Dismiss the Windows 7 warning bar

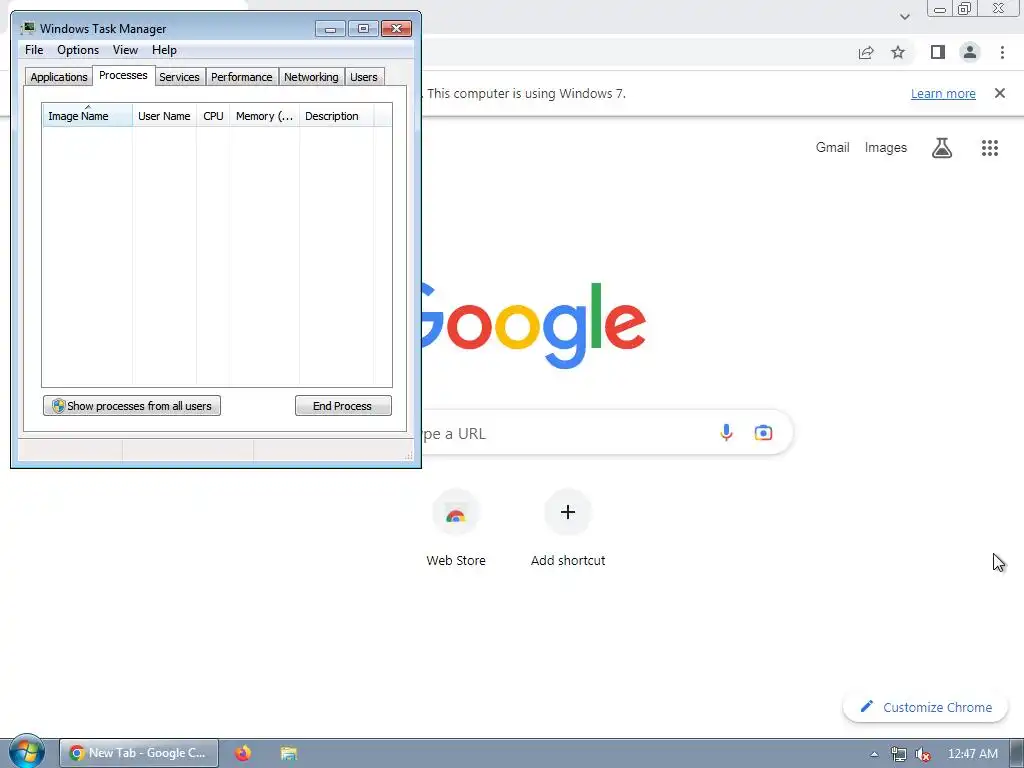coord(999,93)
